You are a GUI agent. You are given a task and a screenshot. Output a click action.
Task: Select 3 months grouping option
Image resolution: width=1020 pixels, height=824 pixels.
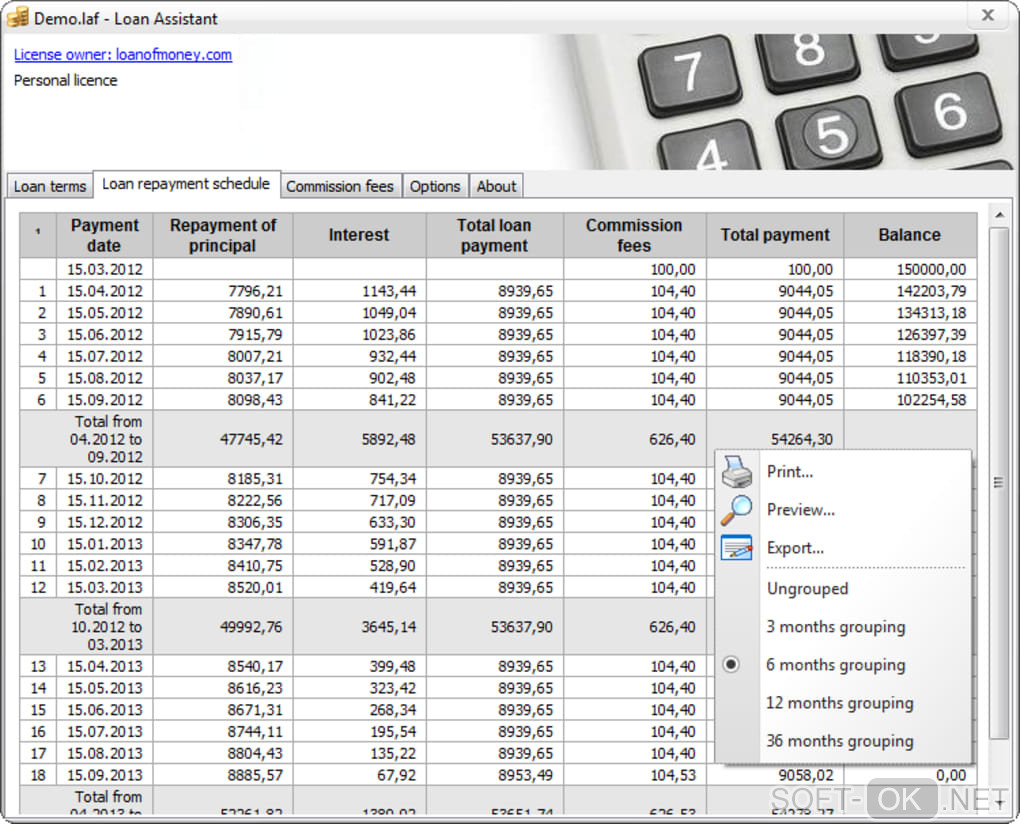point(836,627)
